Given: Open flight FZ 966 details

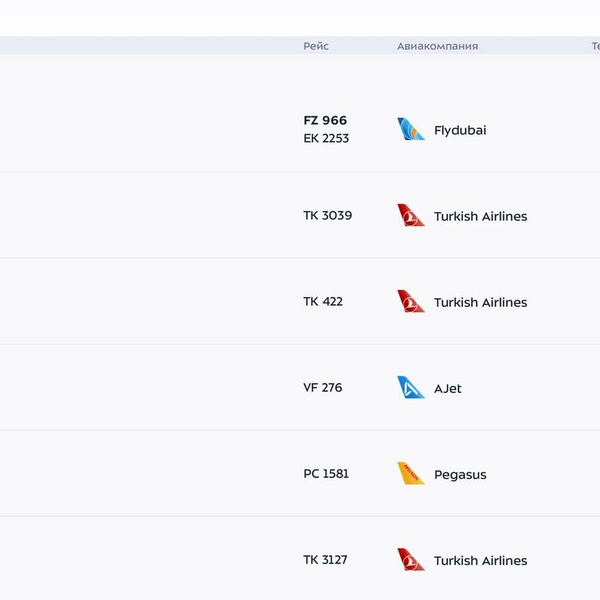Looking at the screenshot, I should pyautogui.click(x=325, y=121).
